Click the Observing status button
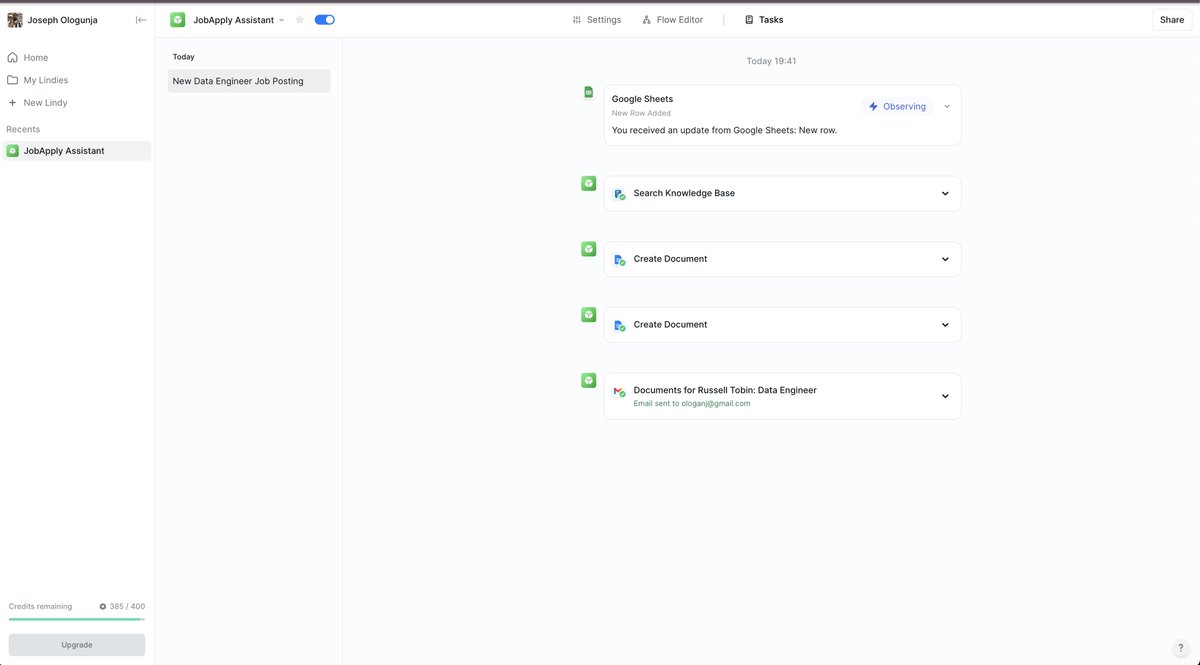1200x665 pixels. pos(897,106)
